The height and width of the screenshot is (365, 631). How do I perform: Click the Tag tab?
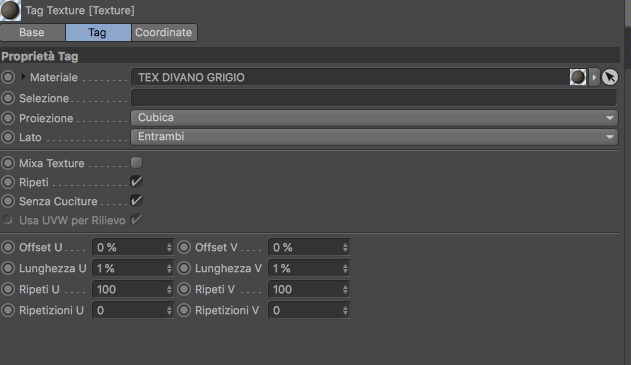point(98,32)
